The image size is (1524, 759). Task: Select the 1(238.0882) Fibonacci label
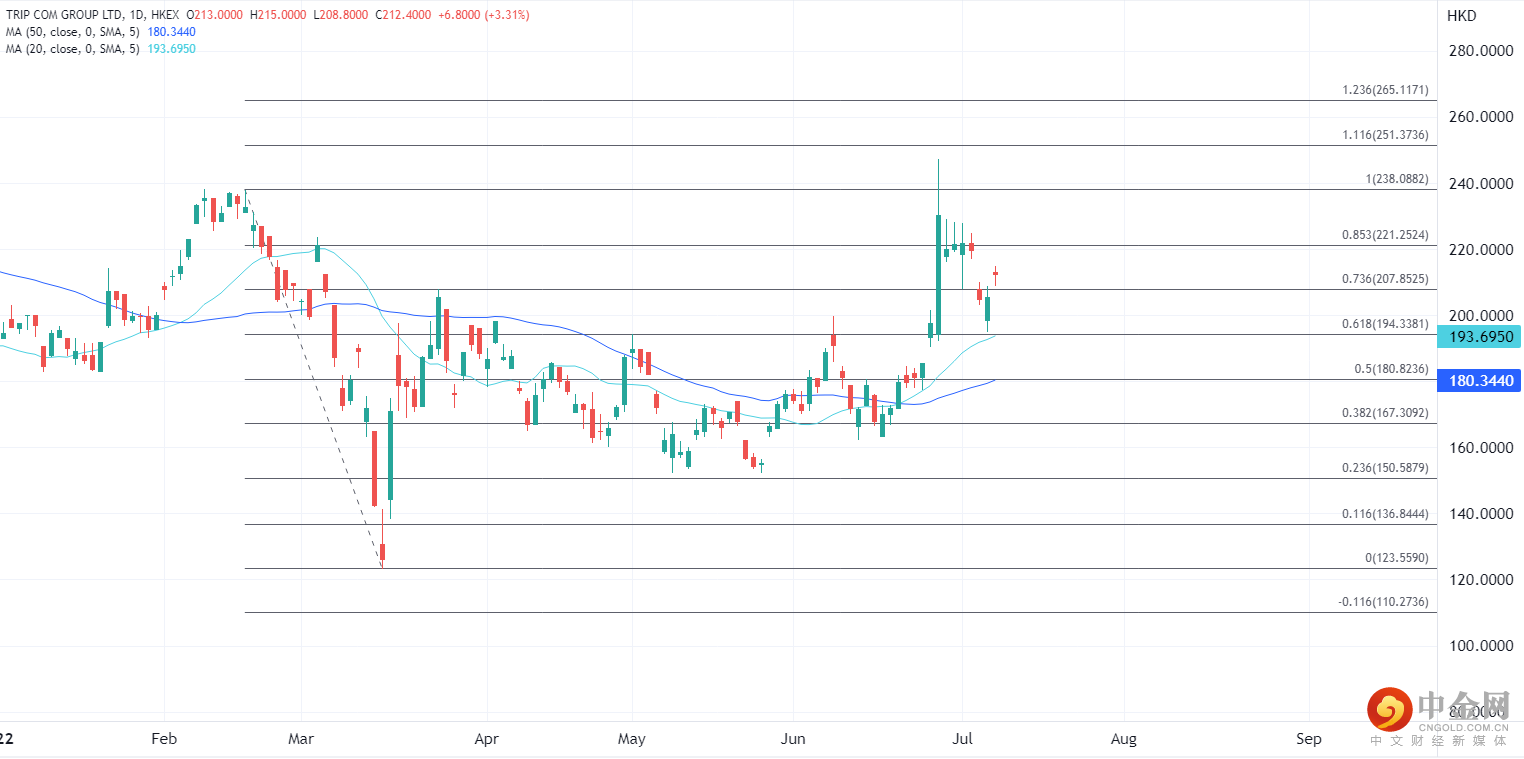tap(1397, 179)
